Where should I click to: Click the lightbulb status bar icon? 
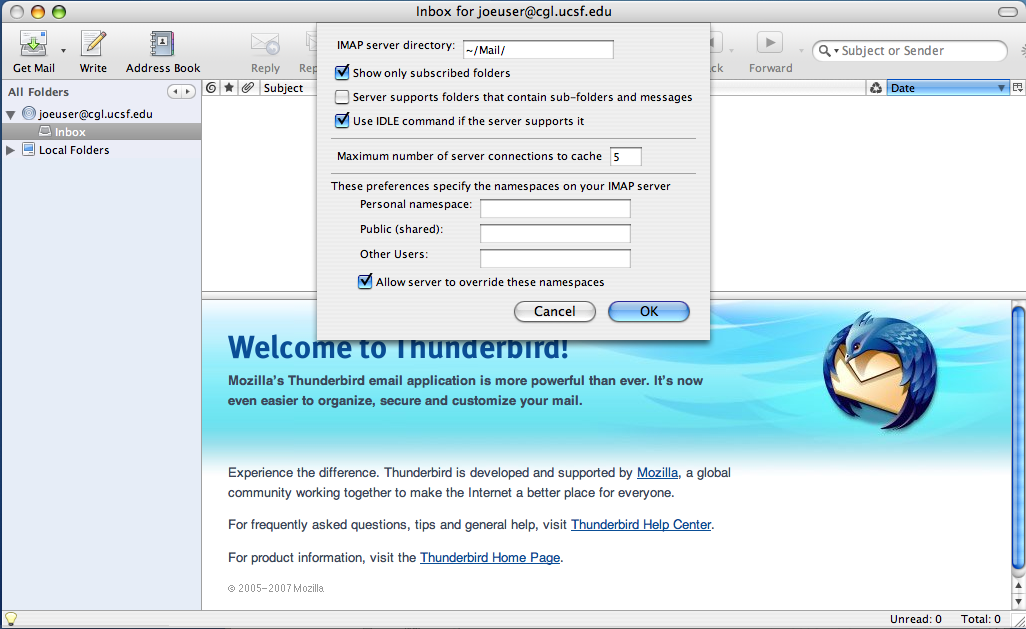(x=10, y=619)
